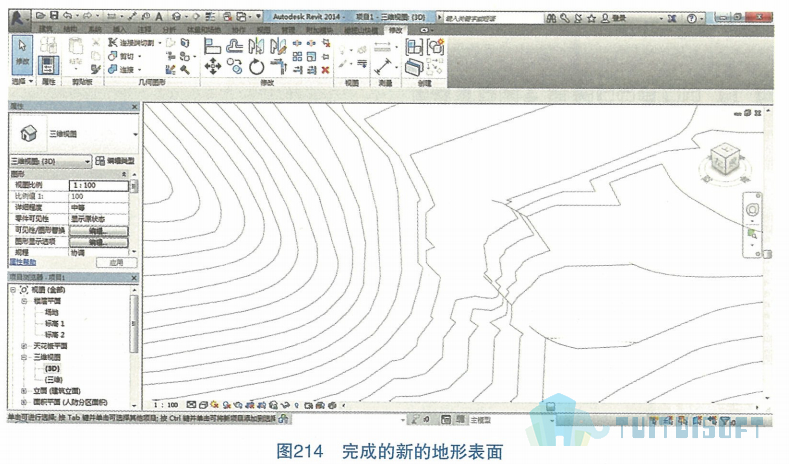Switch to the 注释 ribbon tab
Image resolution: width=789 pixels, height=464 pixels.
click(x=144, y=30)
